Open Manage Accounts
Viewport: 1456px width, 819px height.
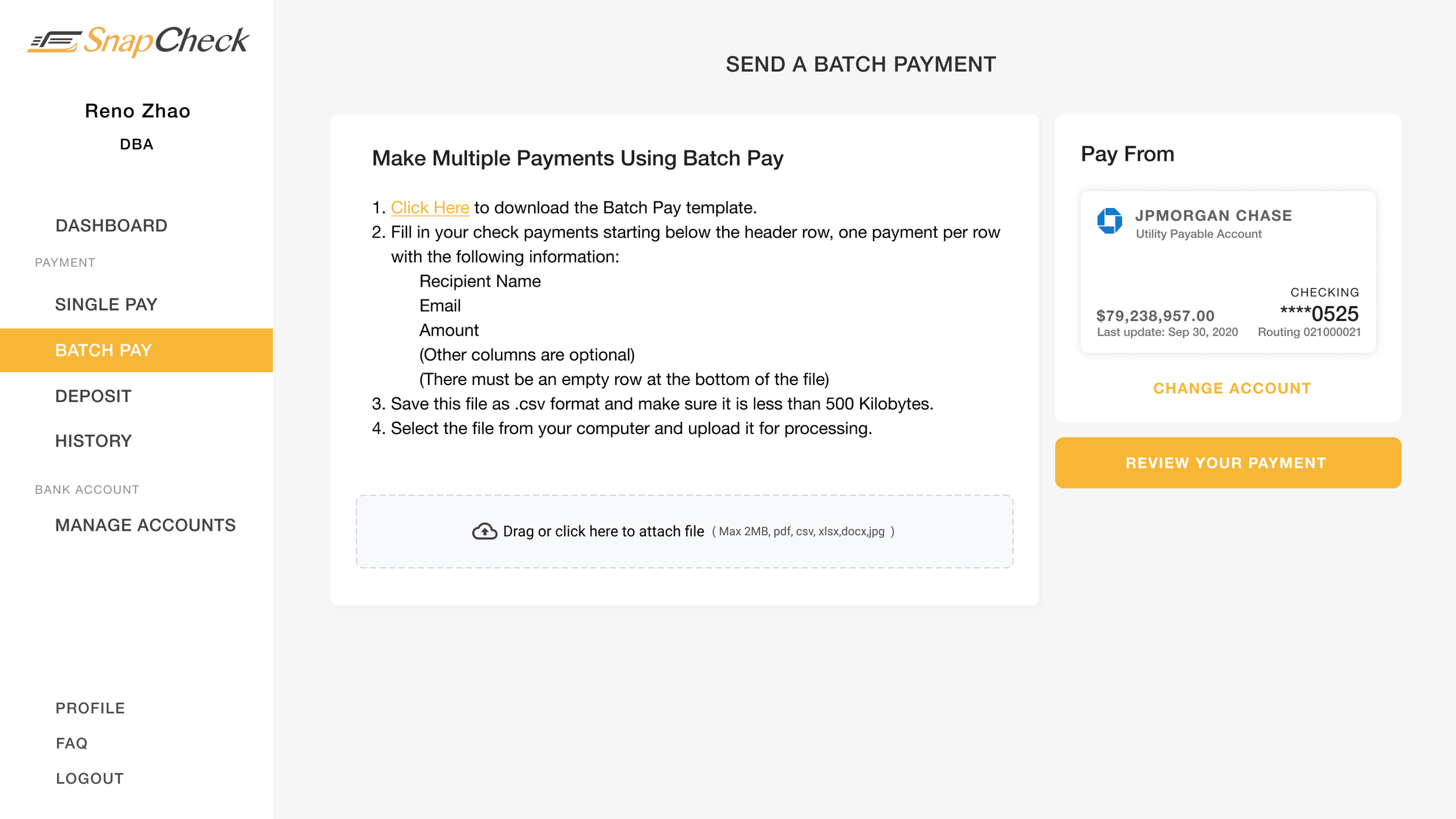pos(145,525)
